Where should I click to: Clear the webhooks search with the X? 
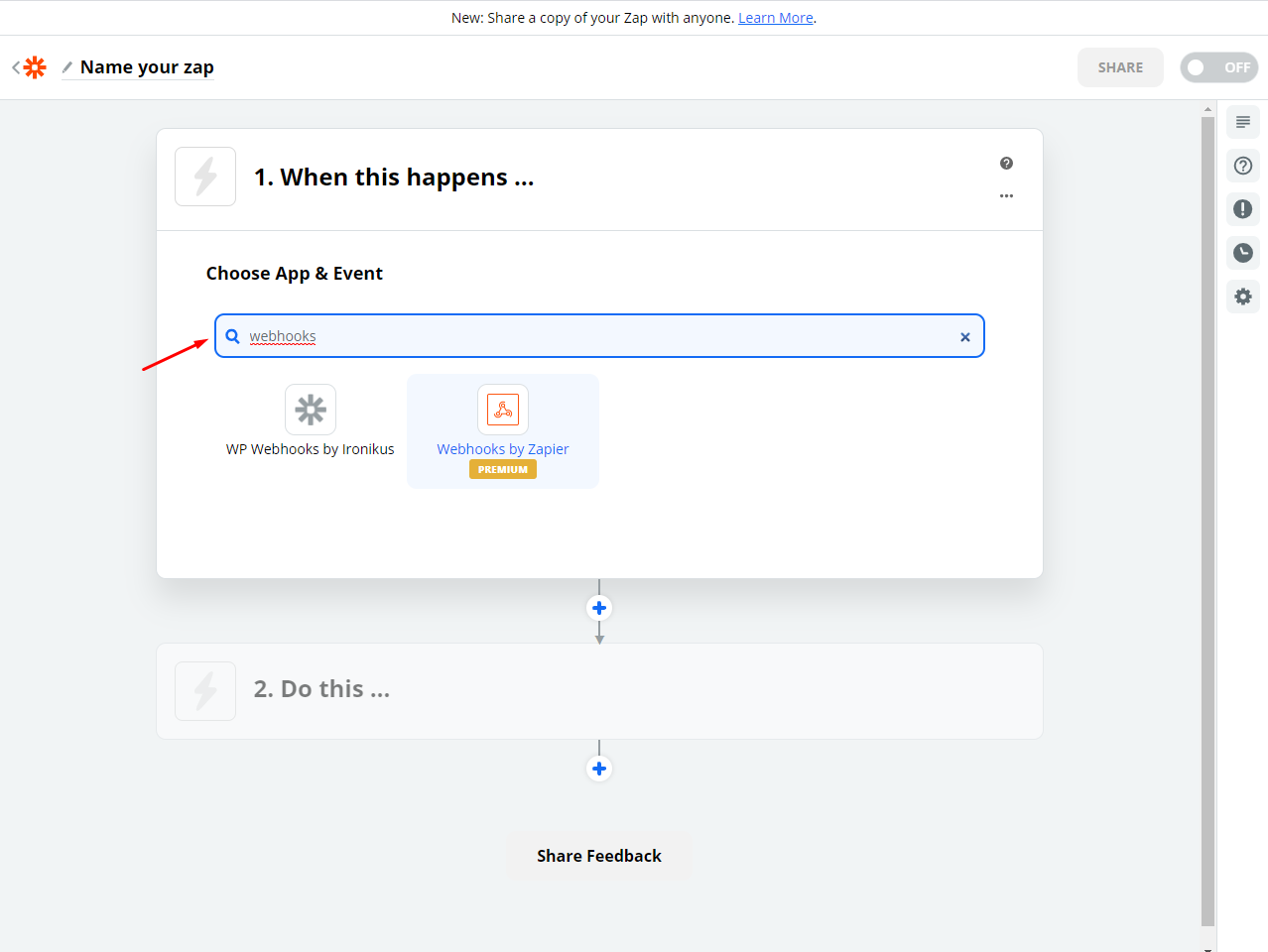coord(964,337)
